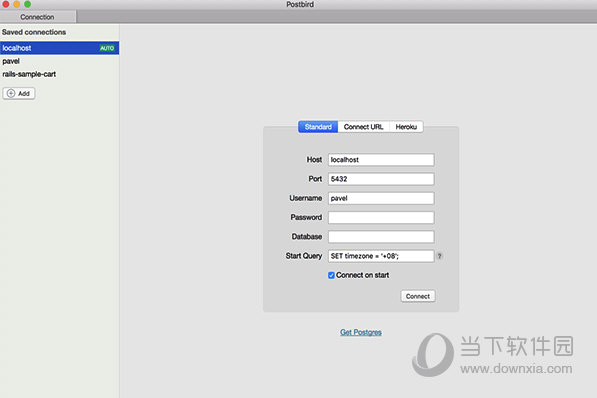Maximize the window with green button

coord(27,4)
